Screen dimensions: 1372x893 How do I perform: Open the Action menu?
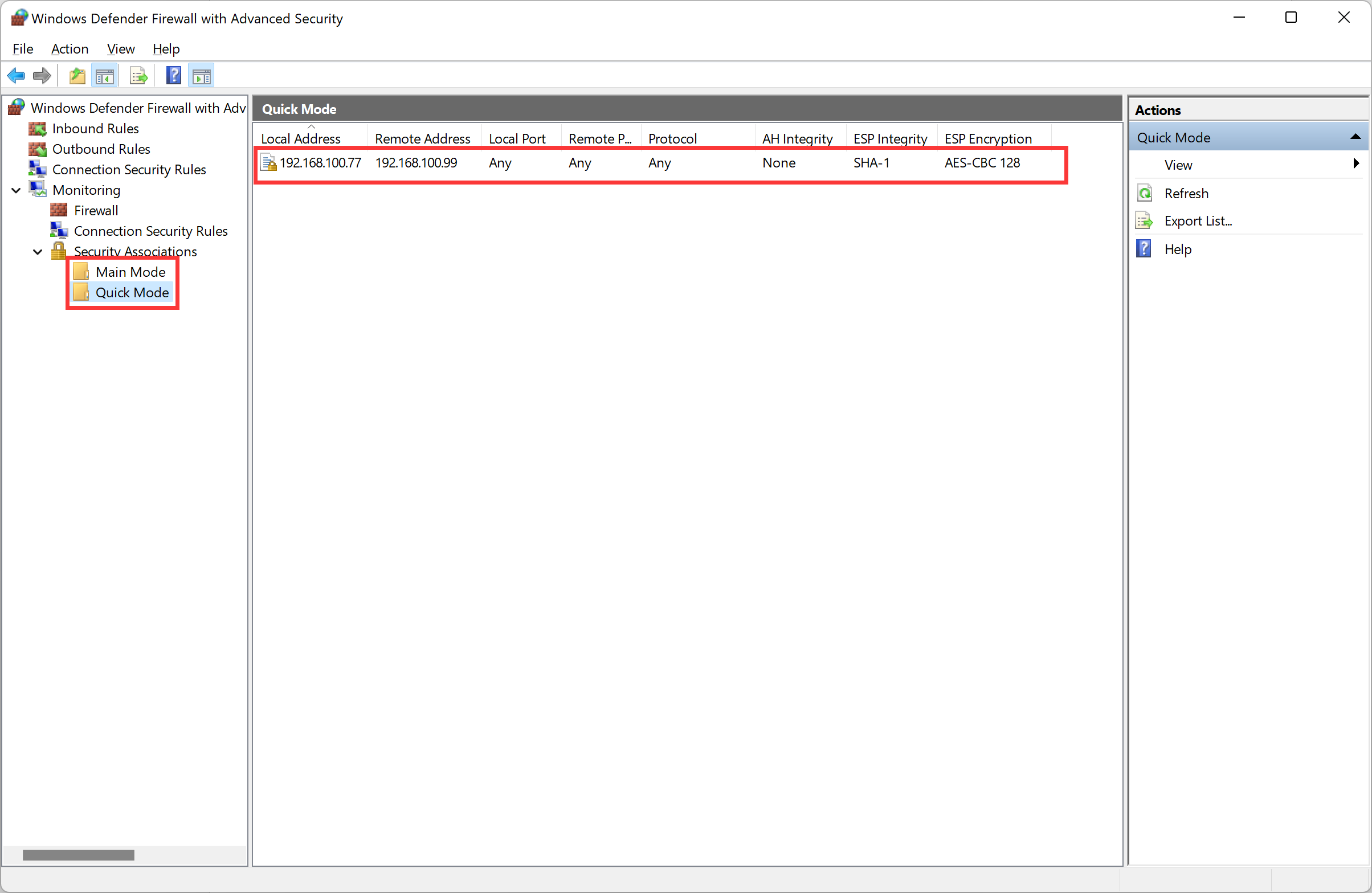[x=69, y=49]
